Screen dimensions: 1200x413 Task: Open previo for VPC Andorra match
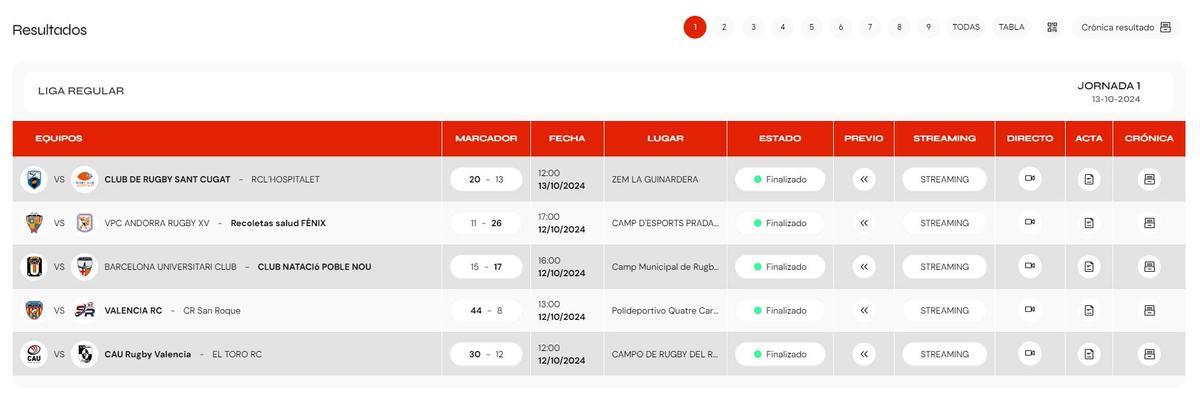864,223
